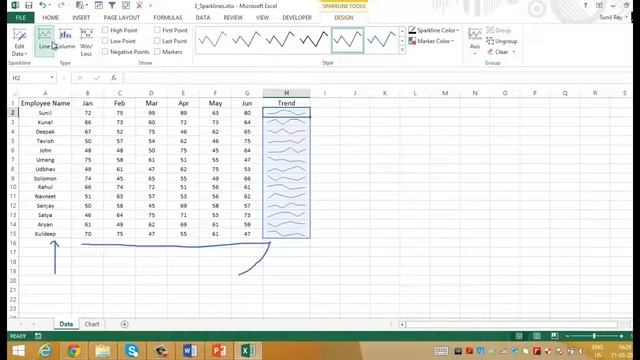This screenshot has width=640, height=360.
Task: Expand the sparkline style gallery more arrow
Action: pyautogui.click(x=402, y=50)
